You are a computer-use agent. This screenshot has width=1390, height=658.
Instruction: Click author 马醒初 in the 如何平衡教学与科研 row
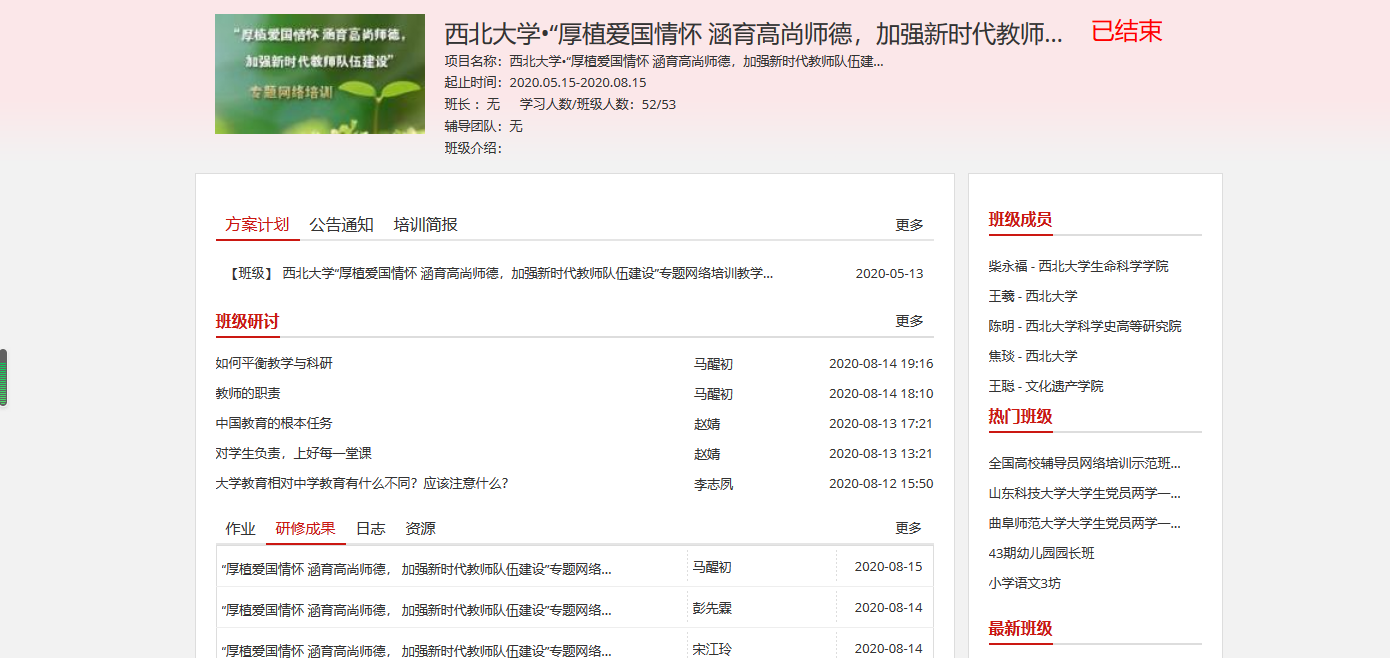tap(713, 364)
